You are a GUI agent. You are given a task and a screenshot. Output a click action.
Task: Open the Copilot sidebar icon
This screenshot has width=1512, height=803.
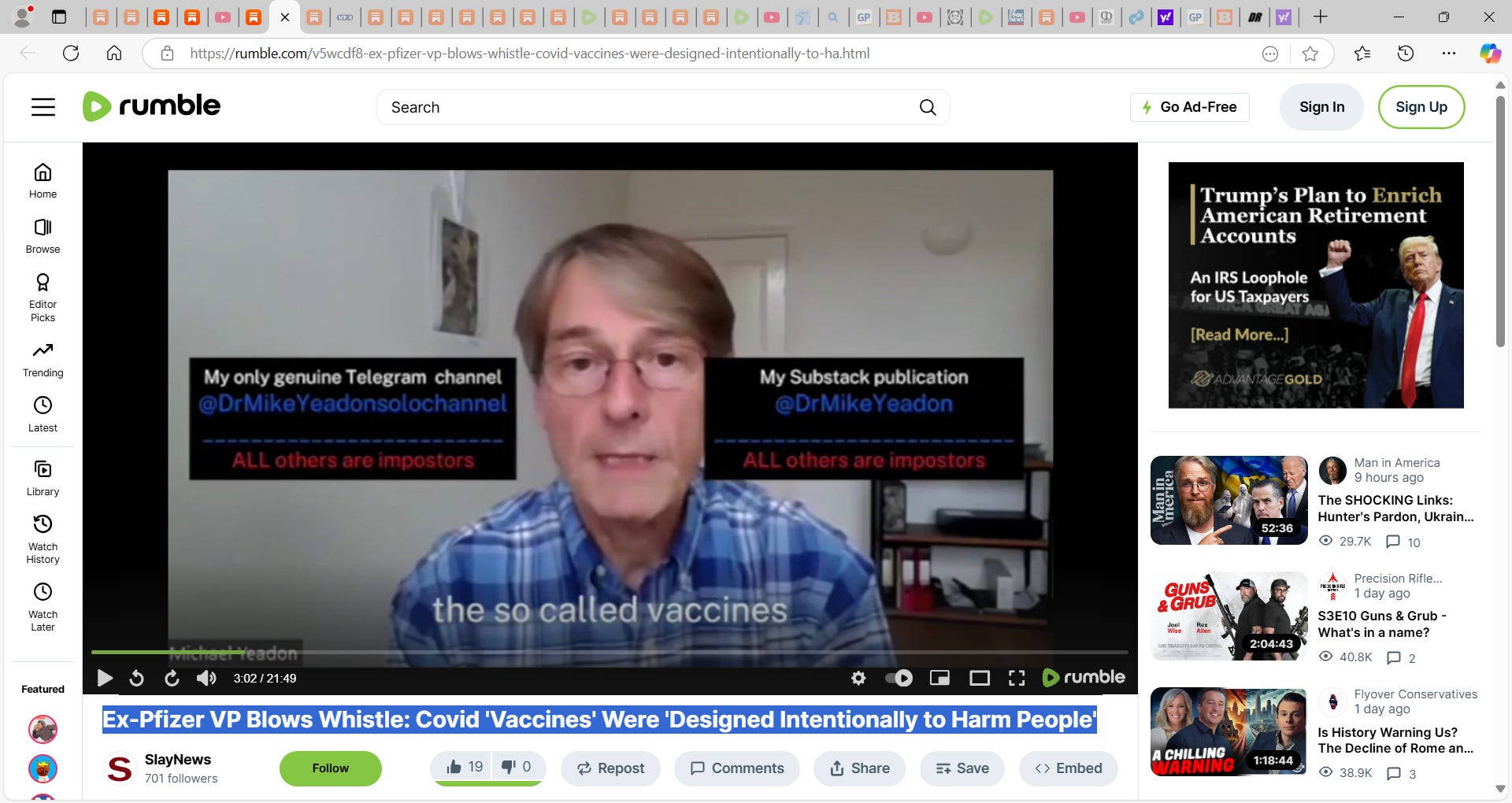point(1489,54)
